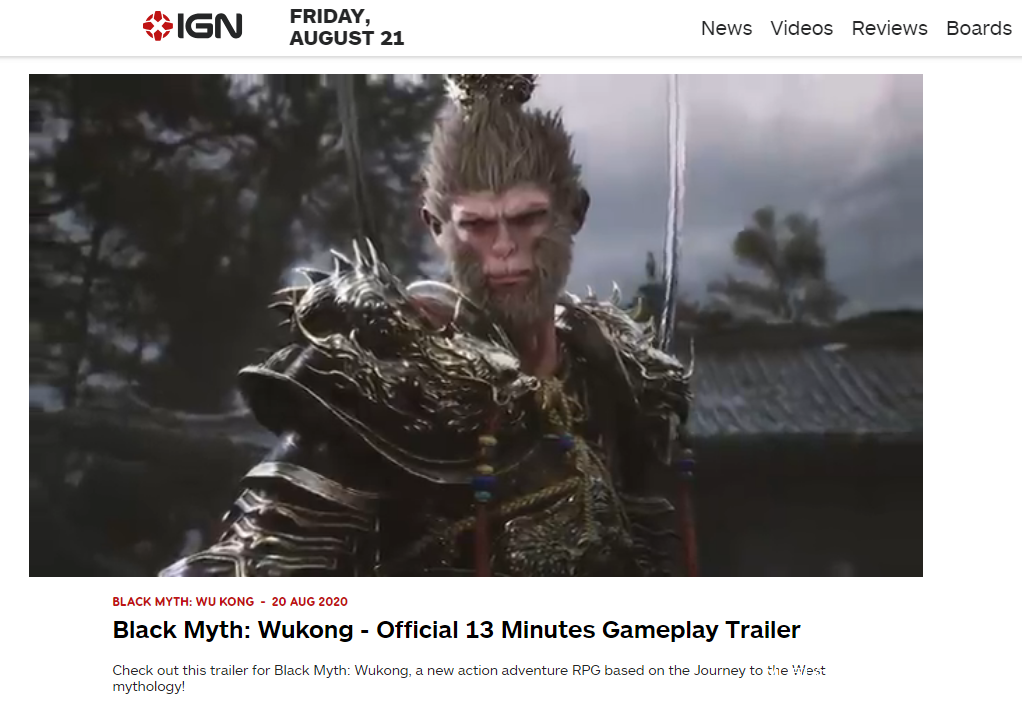Click the Friday, August 21 date header

point(347,27)
